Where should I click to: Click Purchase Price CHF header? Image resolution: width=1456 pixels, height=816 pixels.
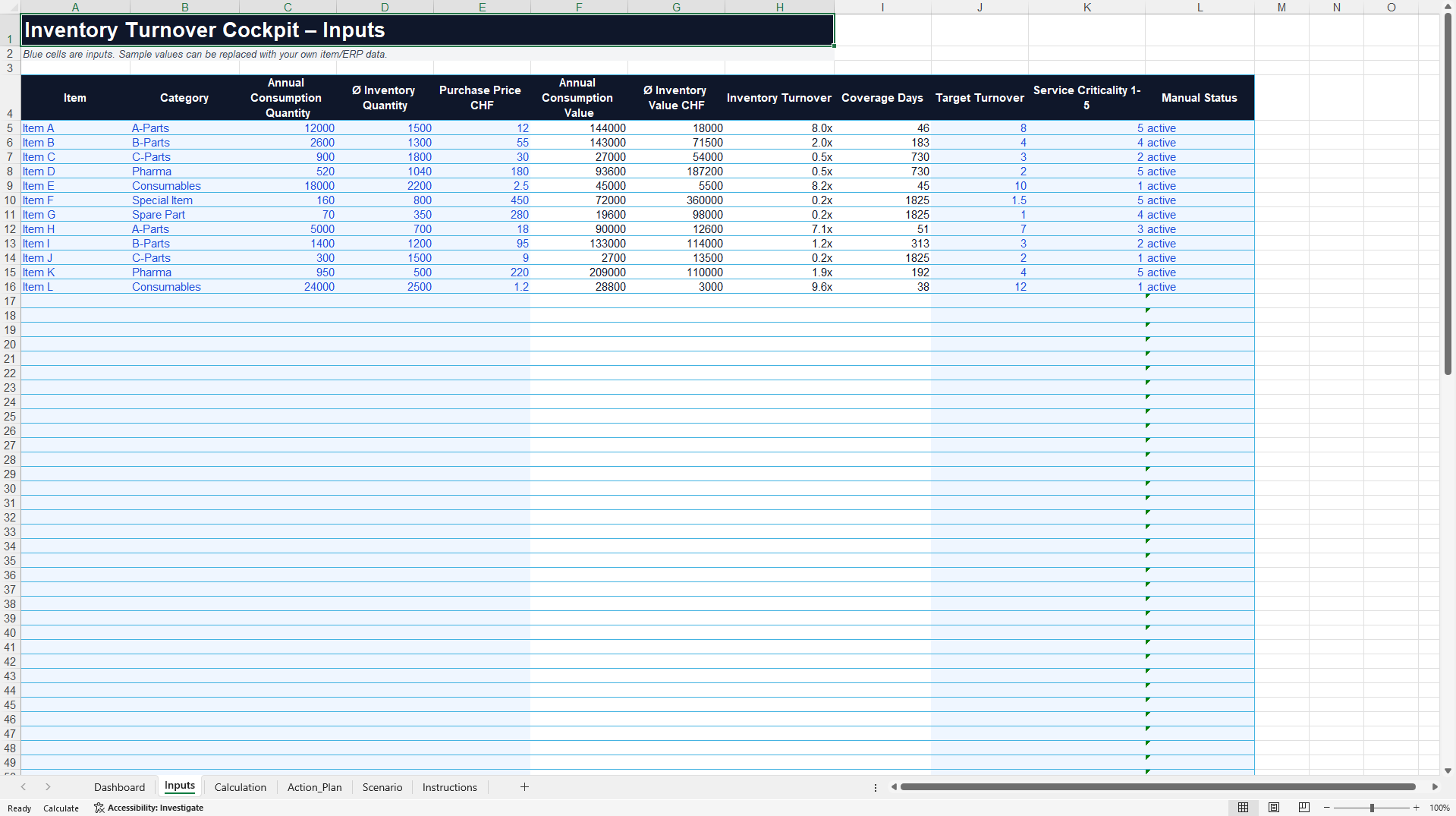tap(482, 98)
